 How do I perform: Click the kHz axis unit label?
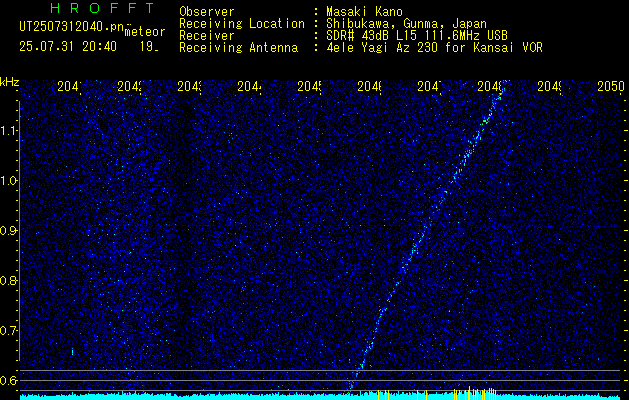(x=9, y=82)
